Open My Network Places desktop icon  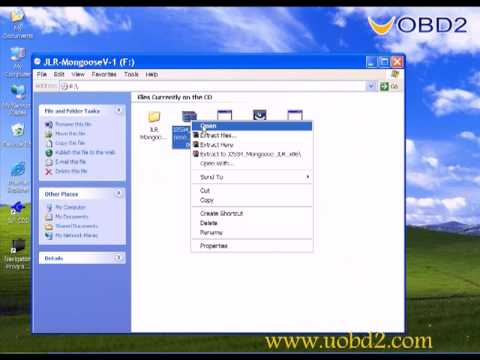coord(17,100)
